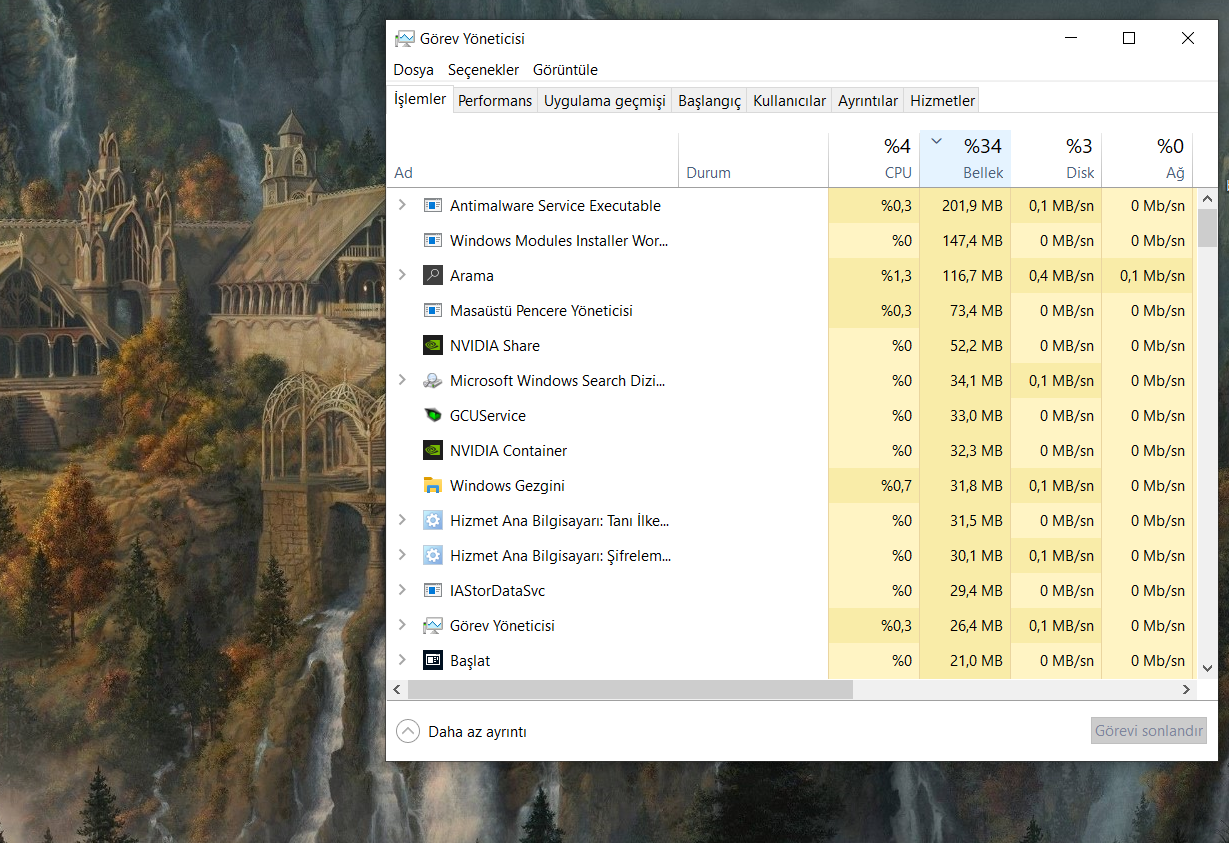
Task: Expand the Antimalware Service Executable group
Action: click(402, 205)
